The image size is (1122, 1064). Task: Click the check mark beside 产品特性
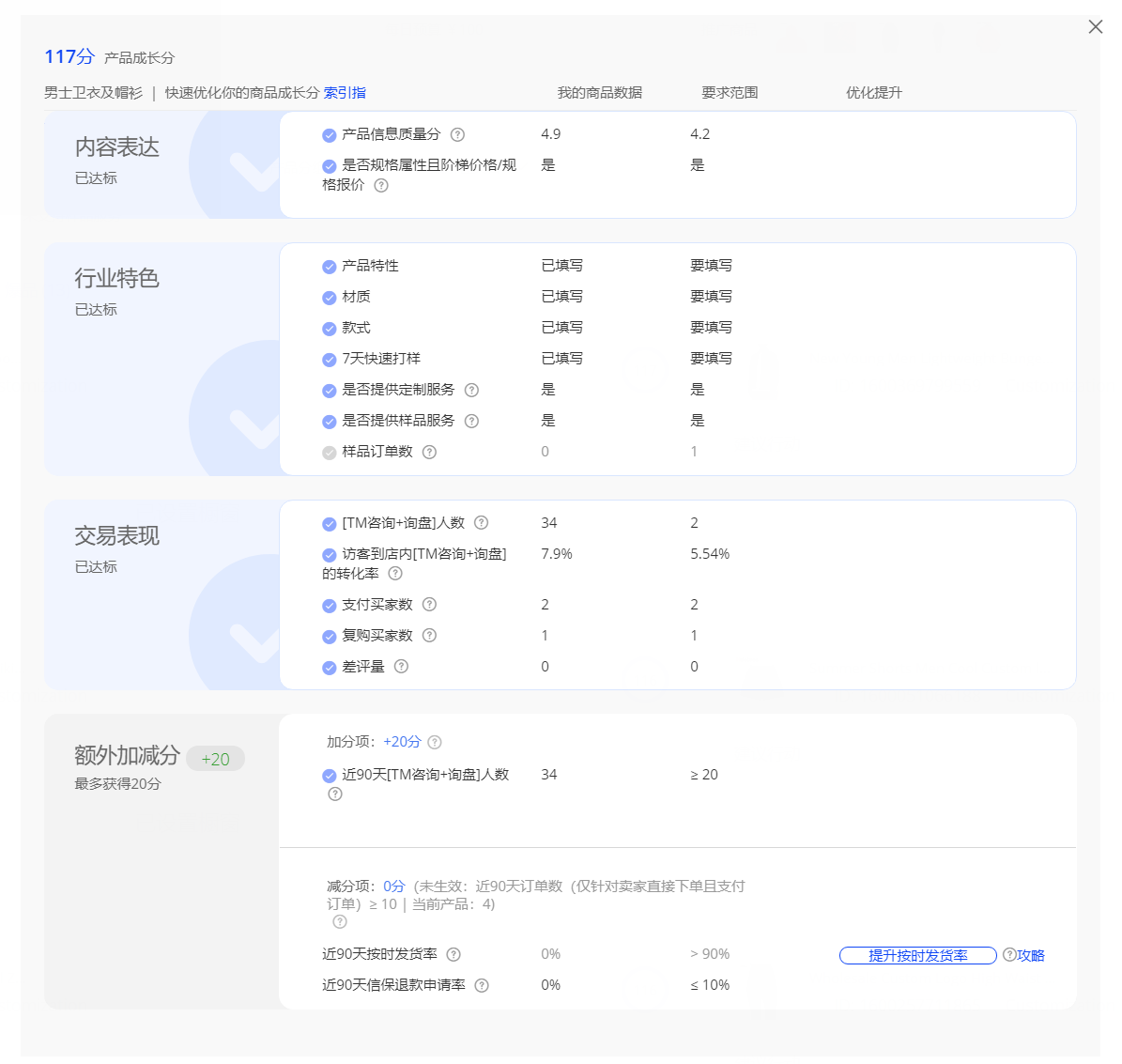coord(329,267)
